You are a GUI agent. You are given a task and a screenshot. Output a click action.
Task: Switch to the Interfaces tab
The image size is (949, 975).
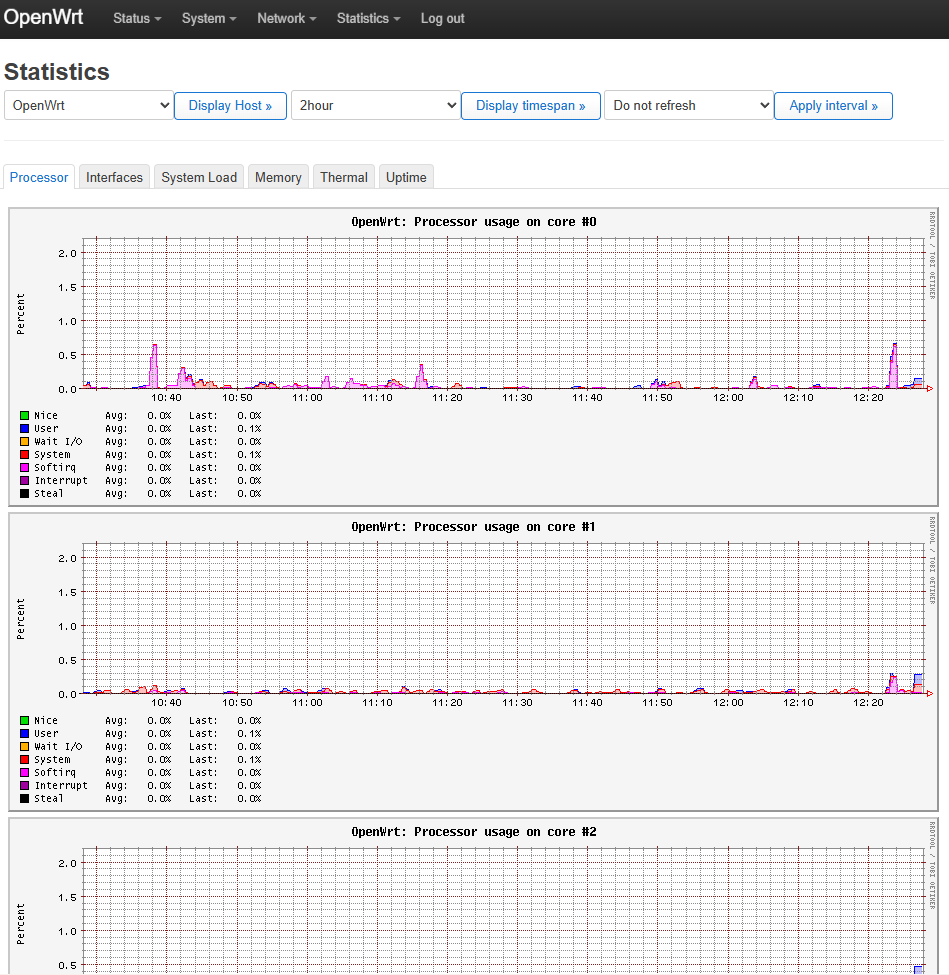coord(114,177)
